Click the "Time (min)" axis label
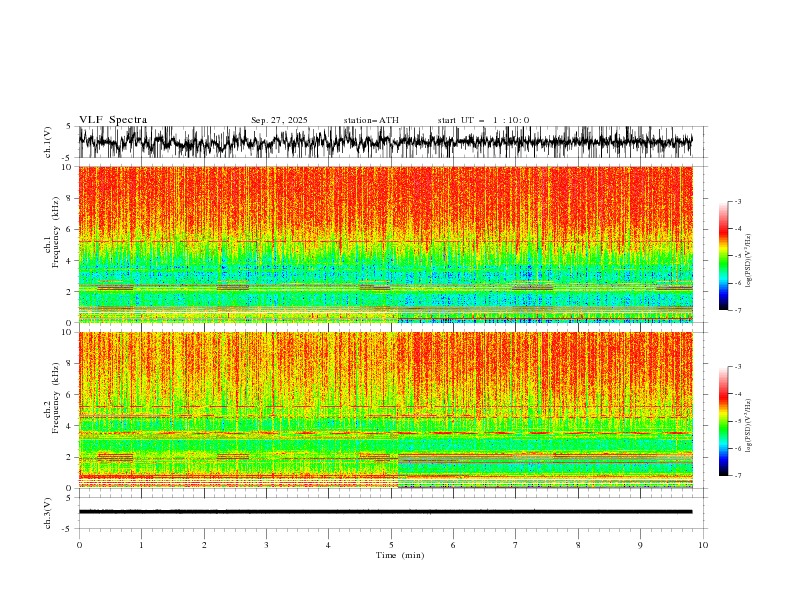This screenshot has height=612, width=792. [x=400, y=555]
